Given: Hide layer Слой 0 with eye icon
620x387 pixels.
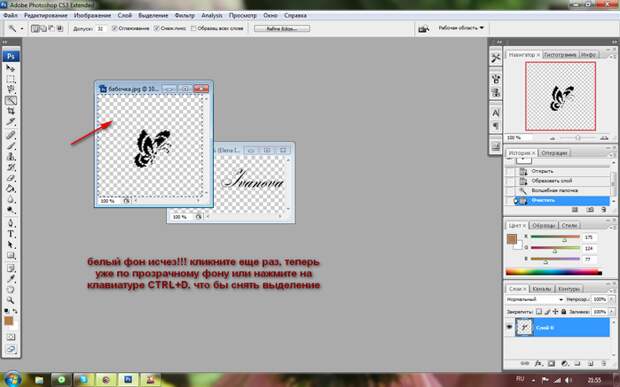Looking at the screenshot, I should (x=509, y=327).
